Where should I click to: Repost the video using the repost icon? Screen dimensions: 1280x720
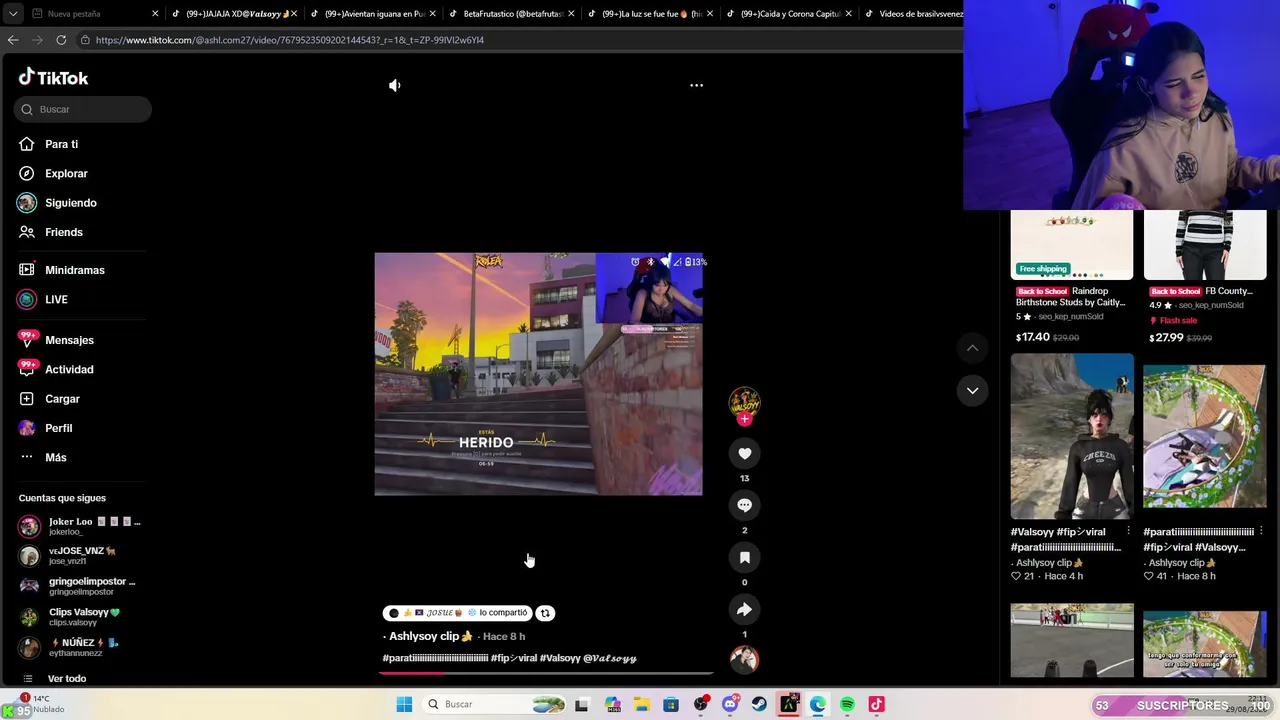(x=545, y=613)
